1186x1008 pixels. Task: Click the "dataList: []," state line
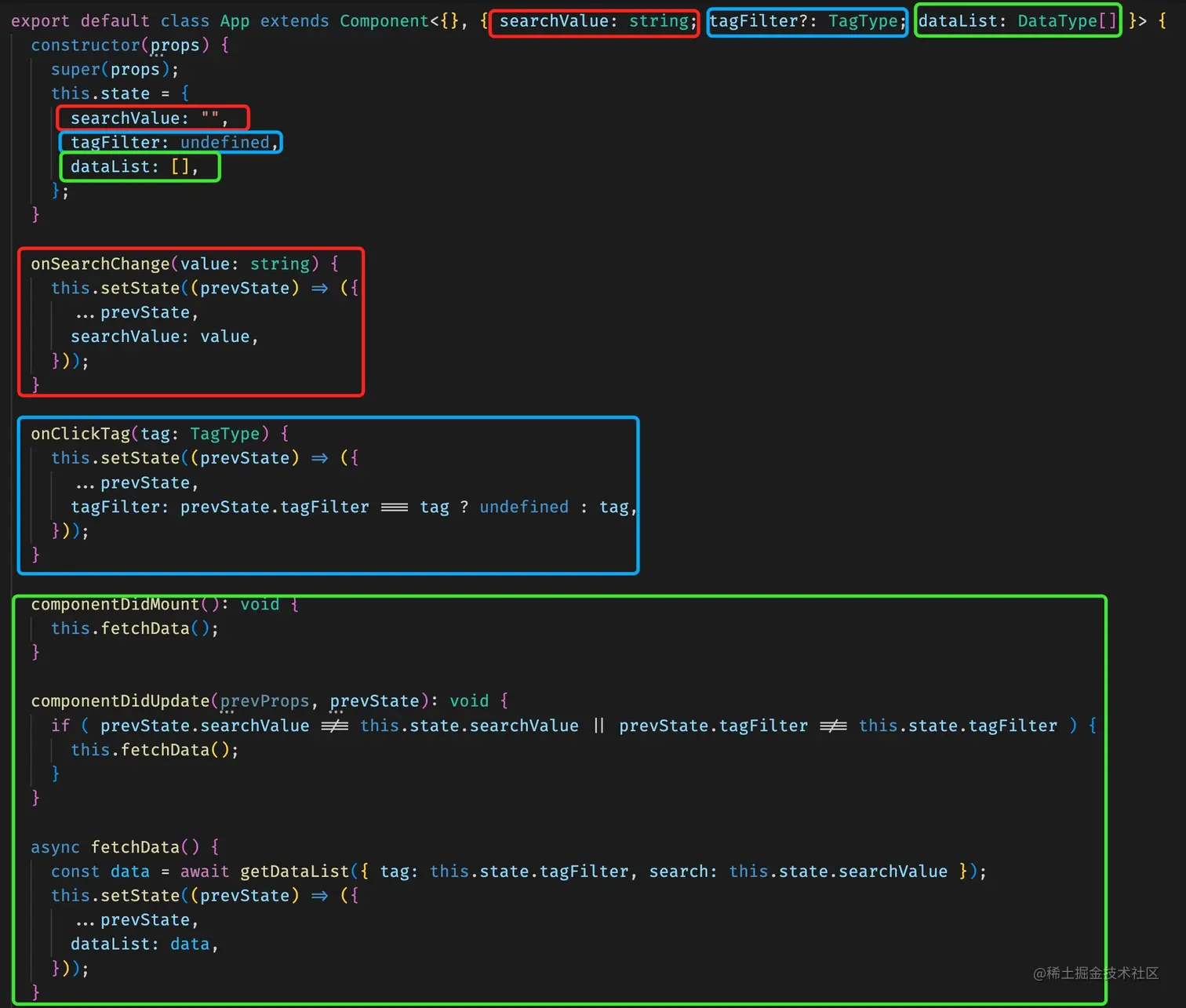(134, 167)
